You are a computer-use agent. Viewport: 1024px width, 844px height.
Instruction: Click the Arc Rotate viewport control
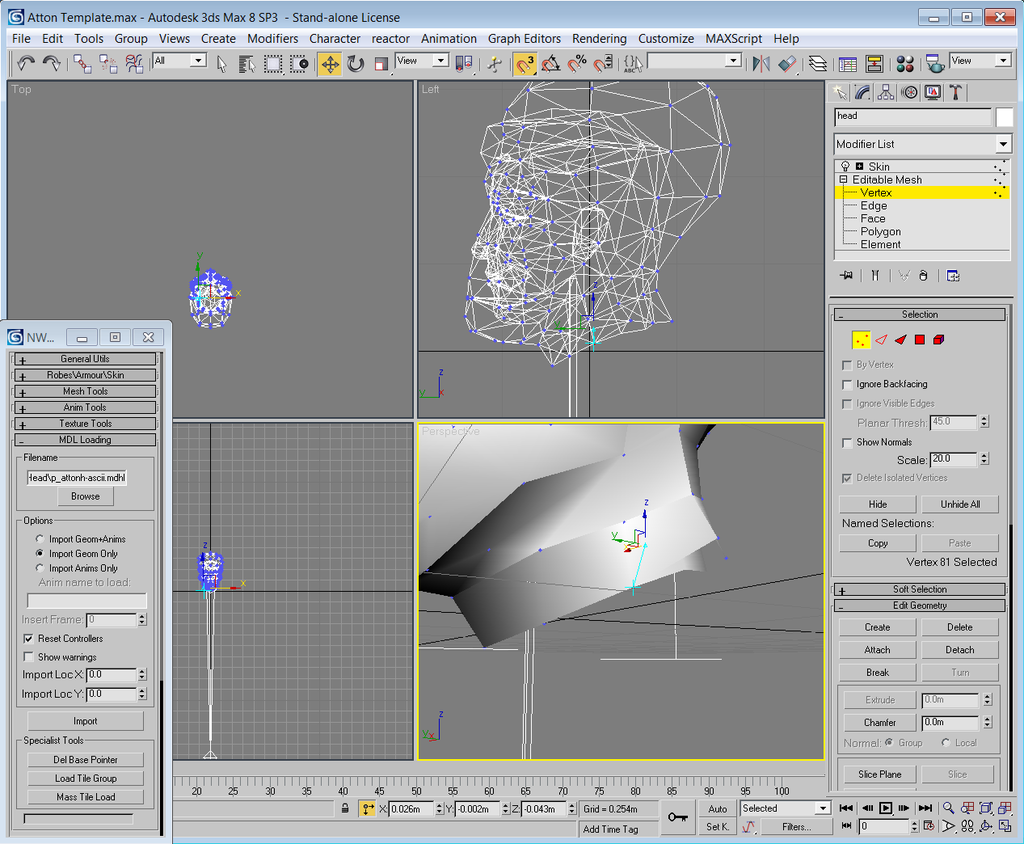pyautogui.click(x=986, y=826)
